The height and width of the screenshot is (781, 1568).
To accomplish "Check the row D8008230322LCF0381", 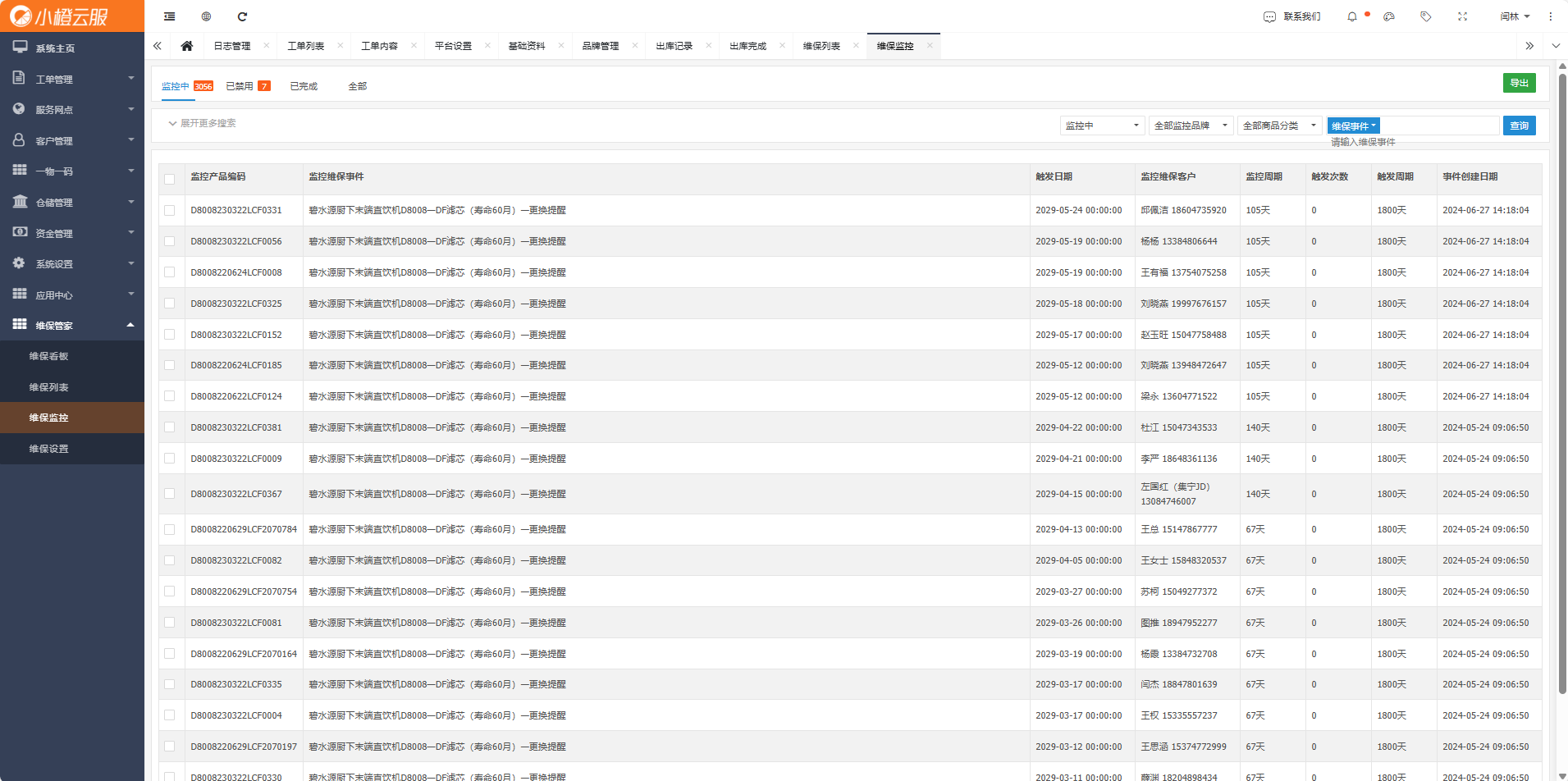I will (x=169, y=427).
